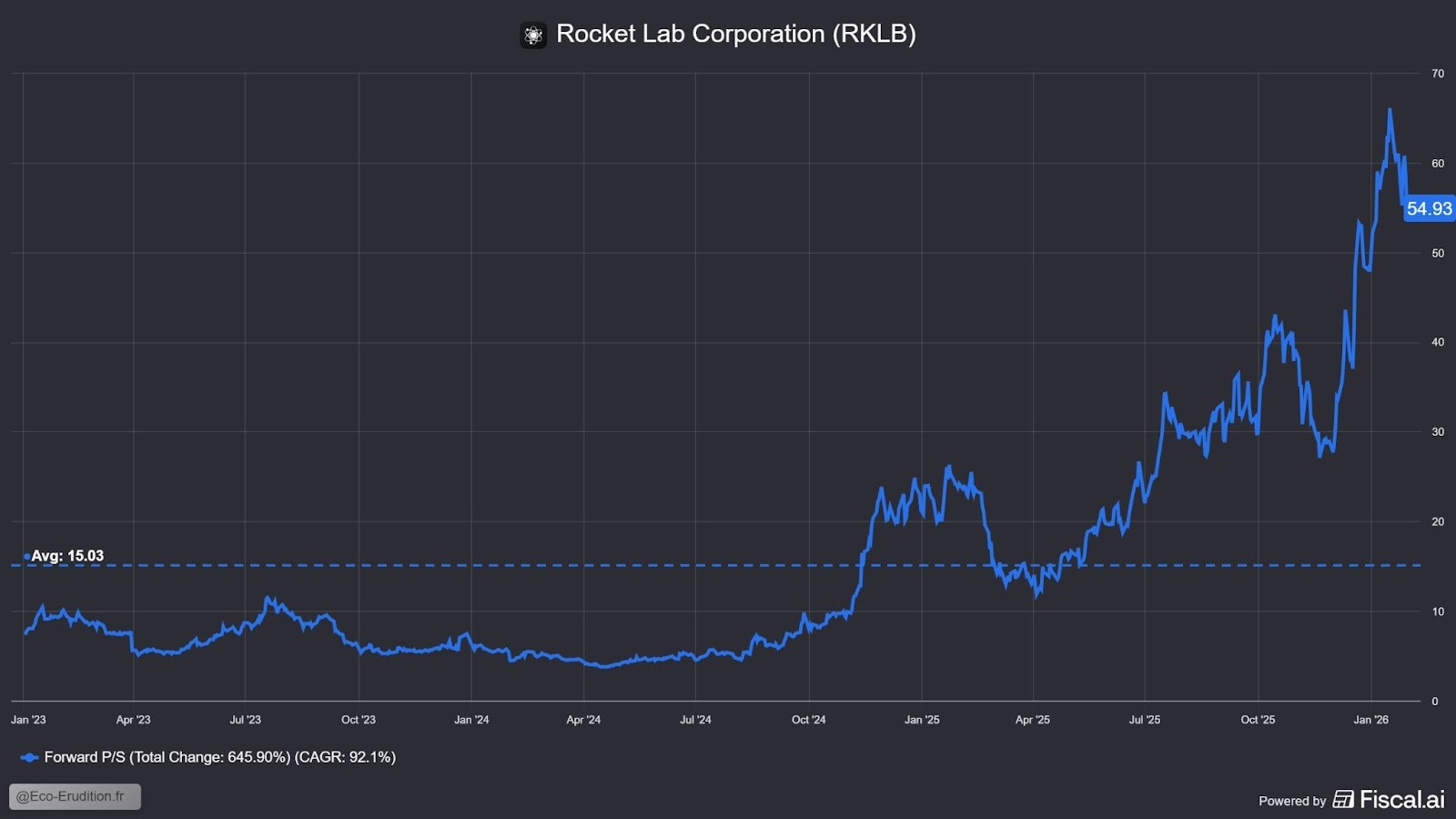Select the Jan '24 x-axis label
Screen dimensions: 1456x819
471,720
